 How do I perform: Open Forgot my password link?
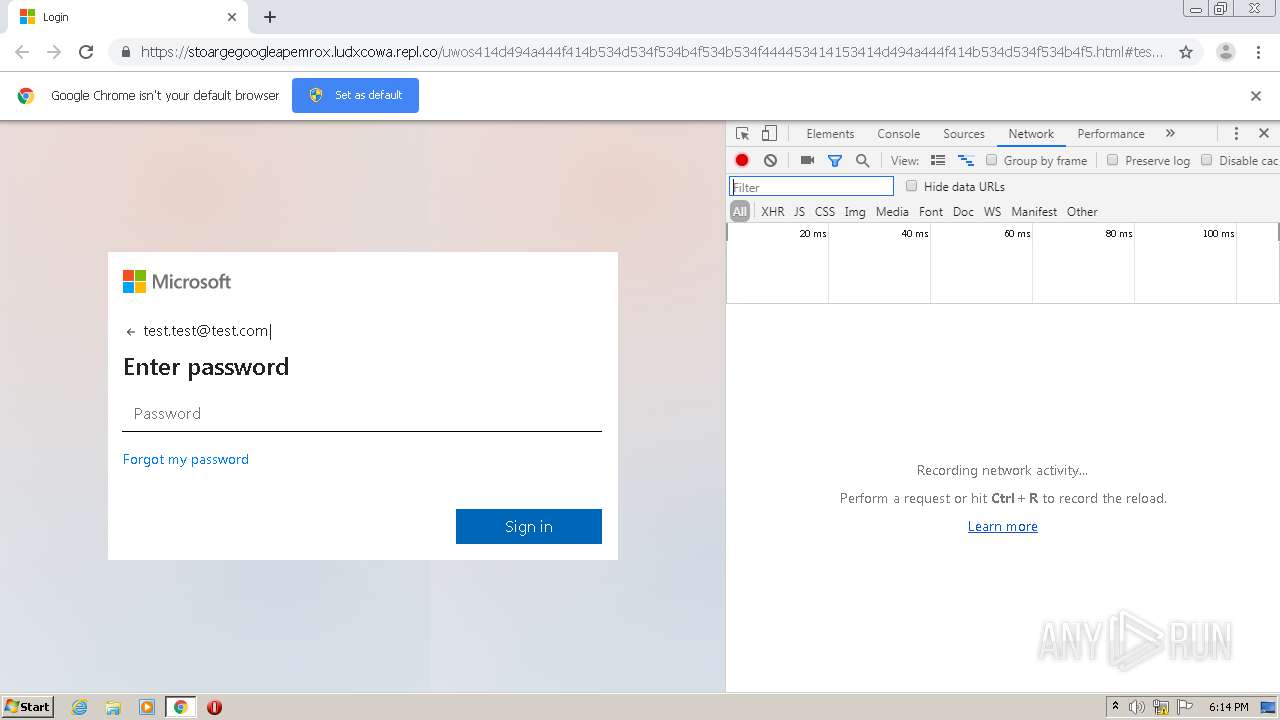186,459
